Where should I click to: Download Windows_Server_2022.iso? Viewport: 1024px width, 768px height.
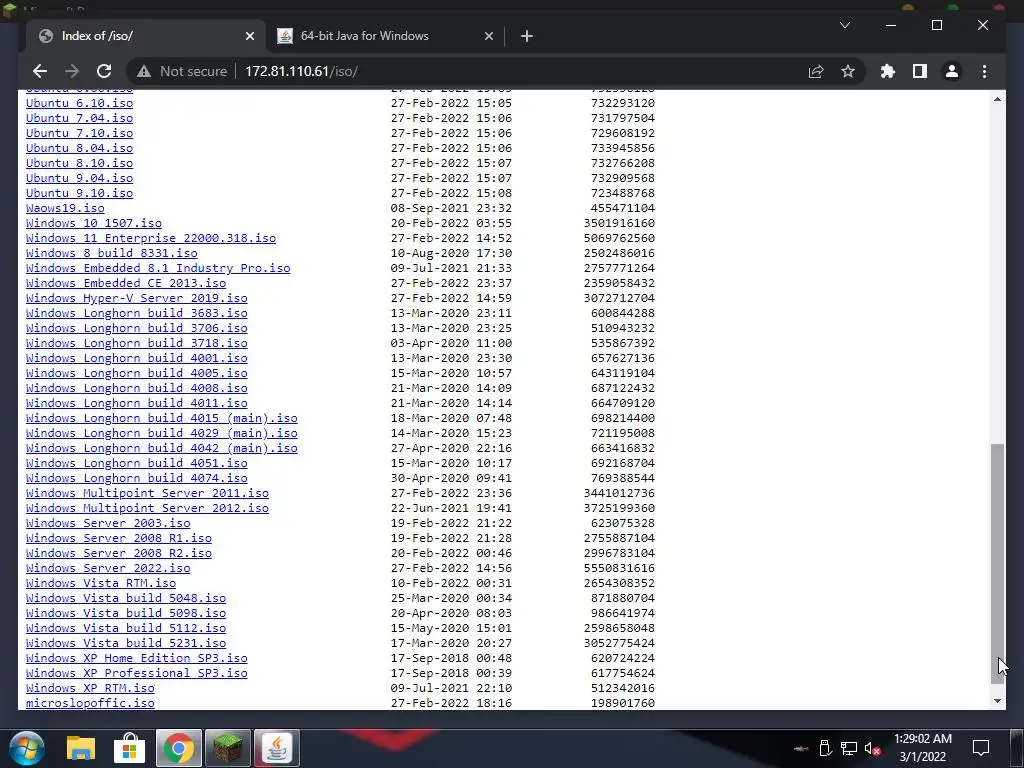coord(108,569)
